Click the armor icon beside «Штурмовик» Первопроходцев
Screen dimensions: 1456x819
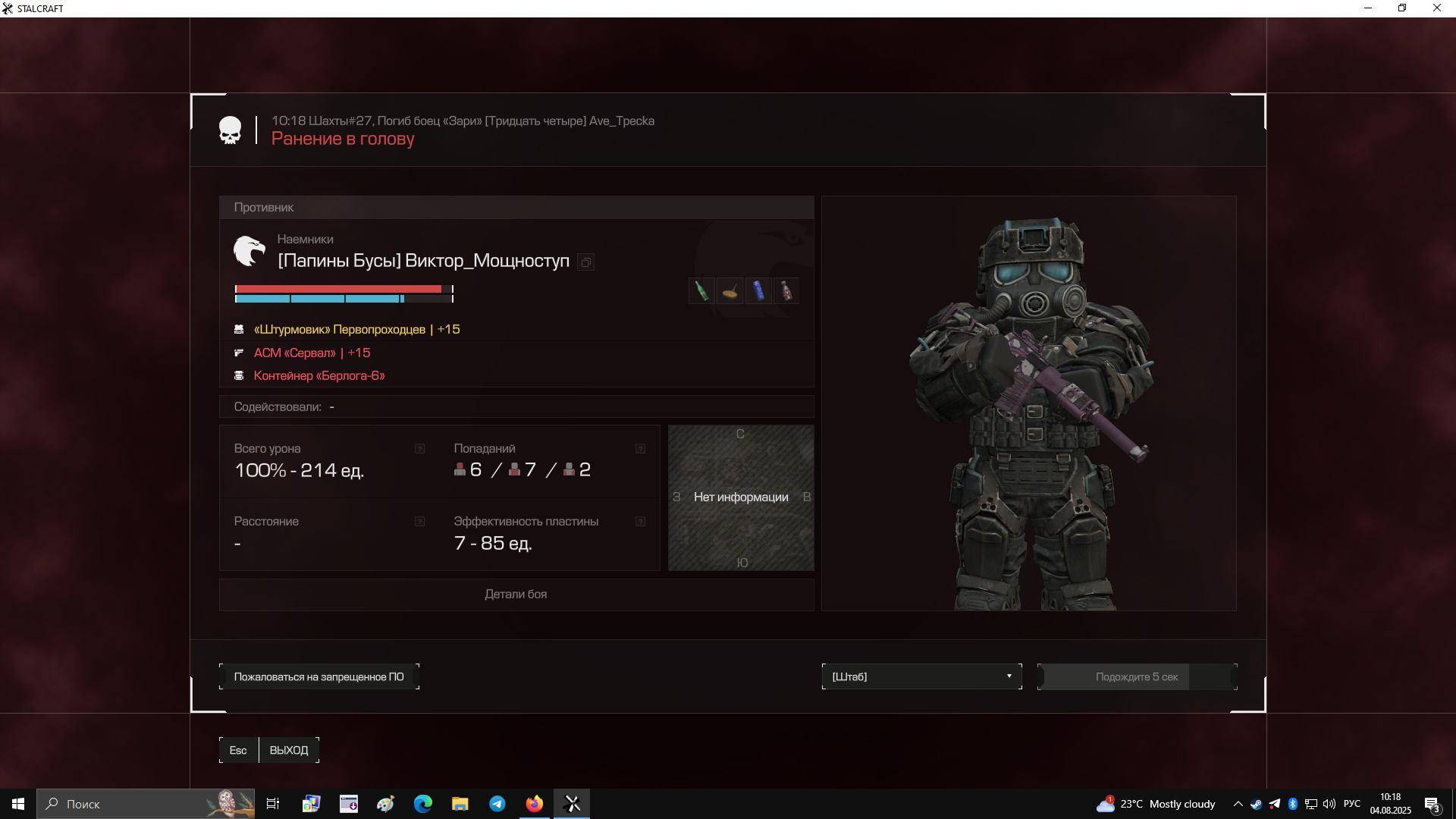point(239,329)
